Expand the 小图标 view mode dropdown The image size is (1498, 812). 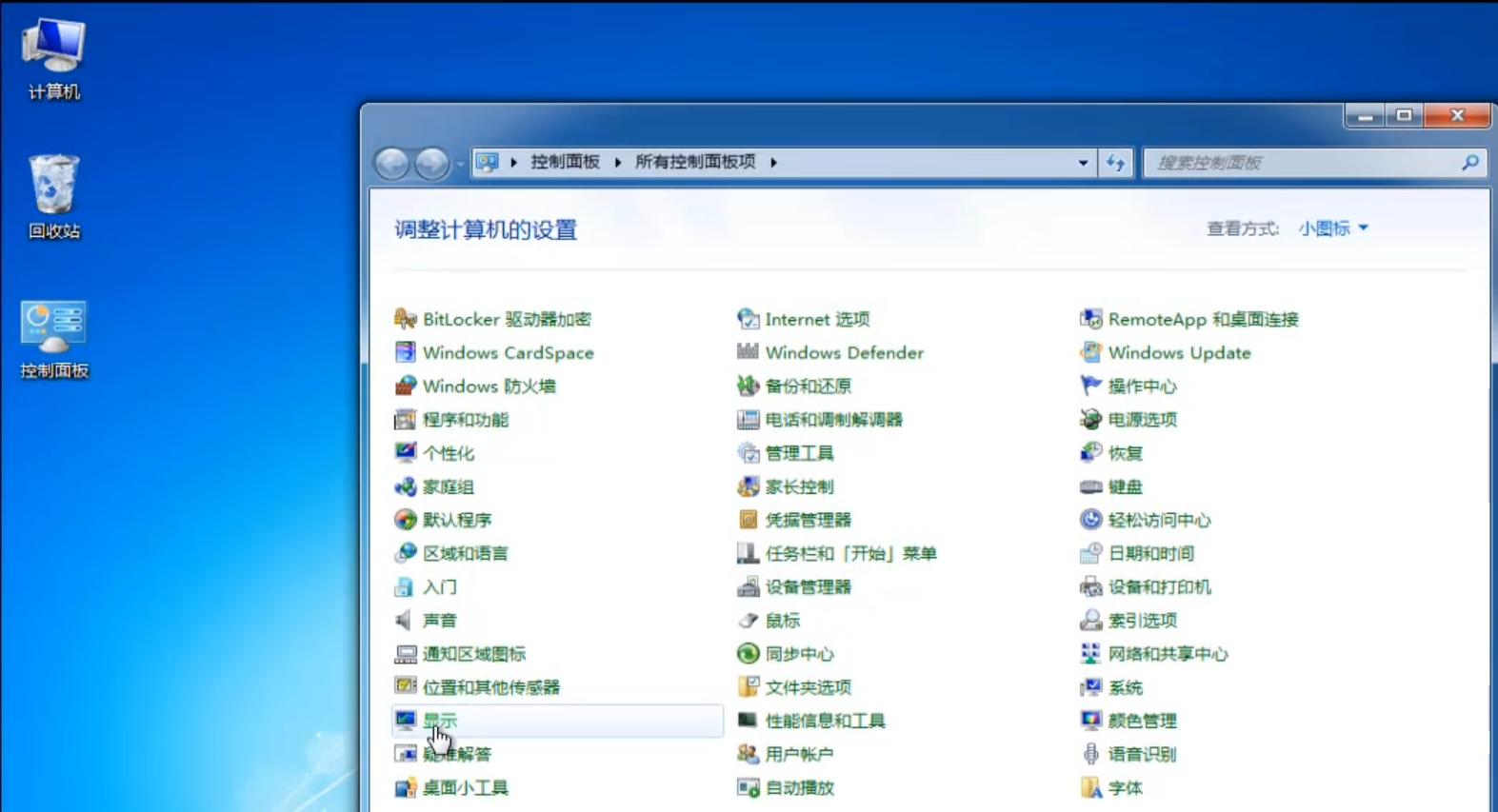click(x=1333, y=228)
